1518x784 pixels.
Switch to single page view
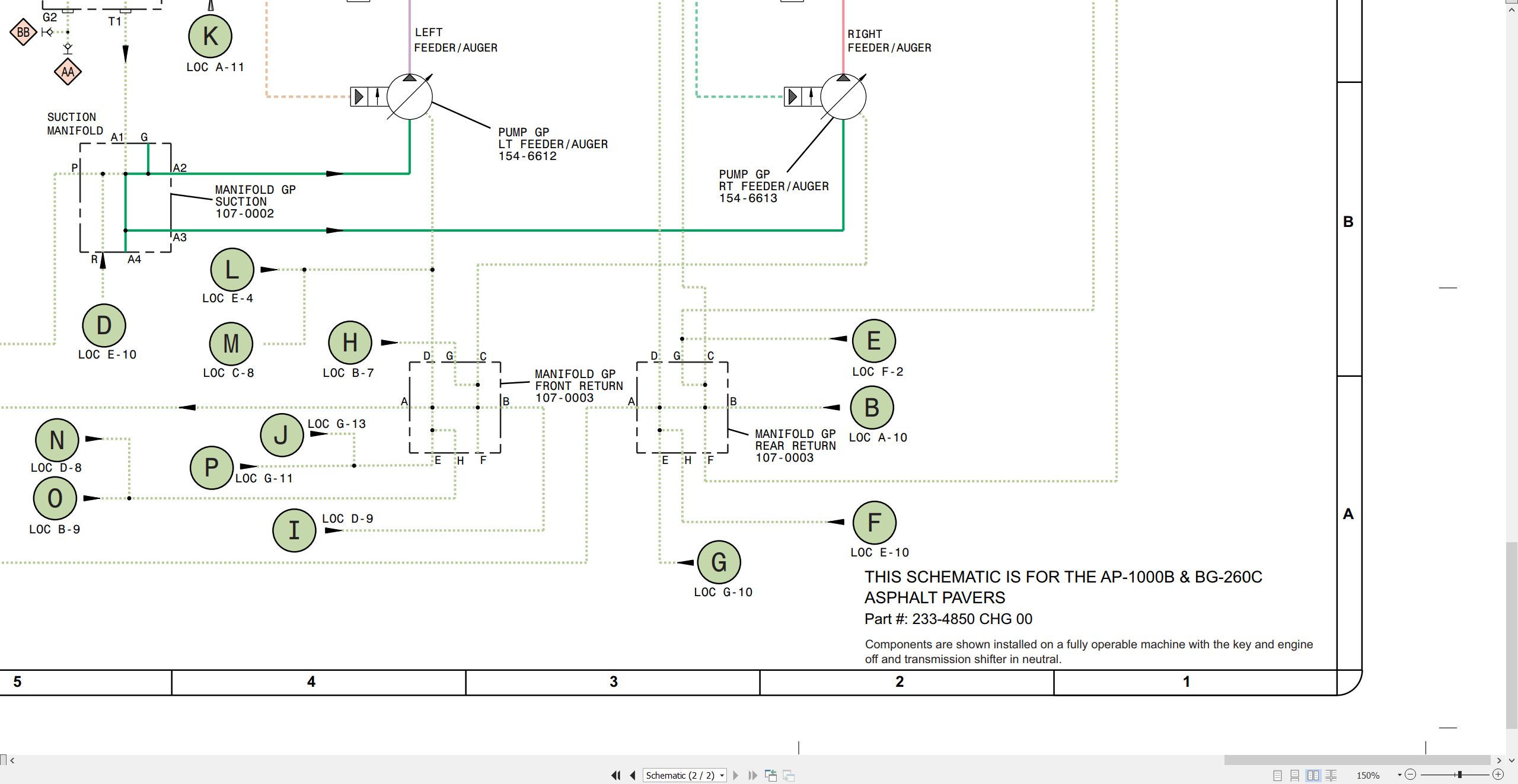click(1278, 775)
